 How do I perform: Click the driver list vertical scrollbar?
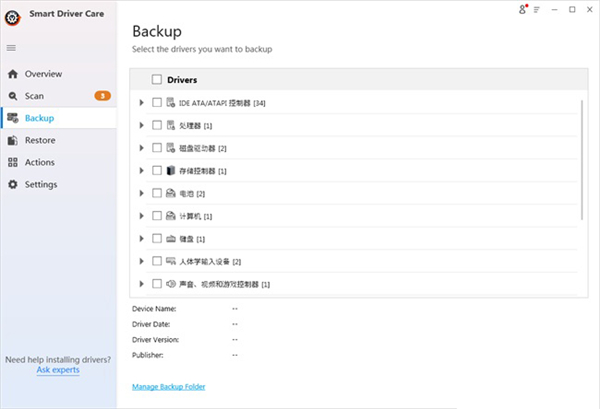coord(583,160)
